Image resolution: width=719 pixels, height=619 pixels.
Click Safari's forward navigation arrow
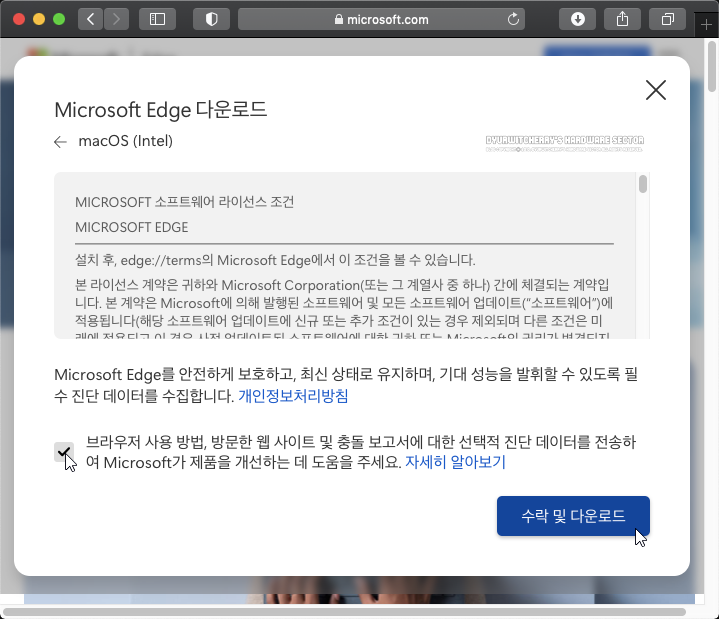coord(116,19)
